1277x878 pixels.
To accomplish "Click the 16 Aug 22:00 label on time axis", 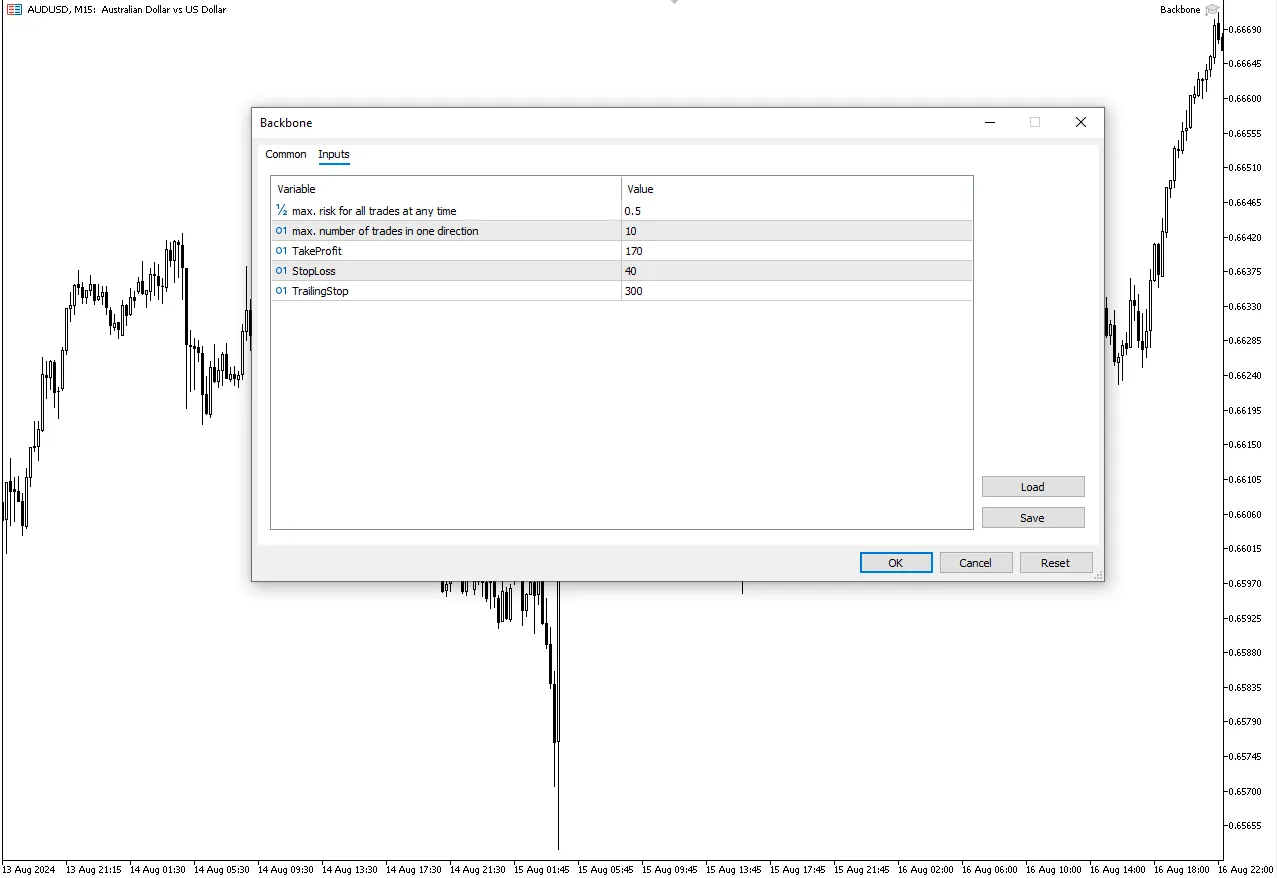I will 1247,869.
